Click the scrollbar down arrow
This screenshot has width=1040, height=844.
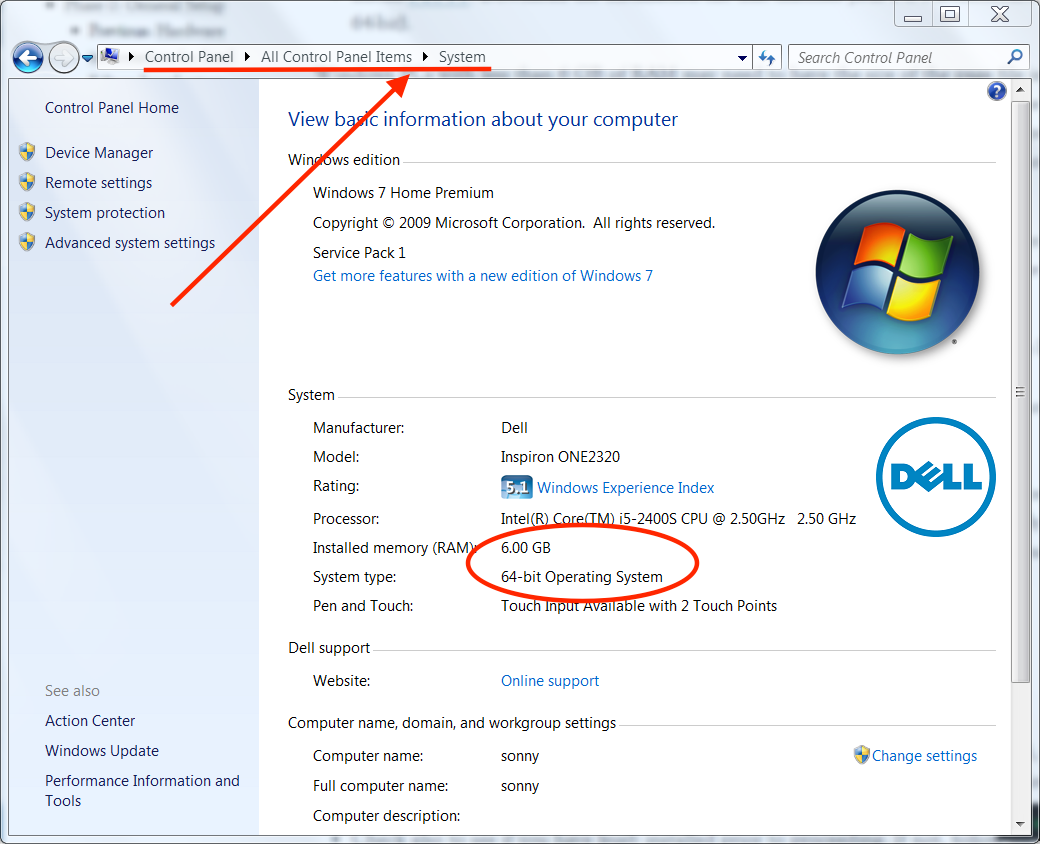(x=1020, y=824)
